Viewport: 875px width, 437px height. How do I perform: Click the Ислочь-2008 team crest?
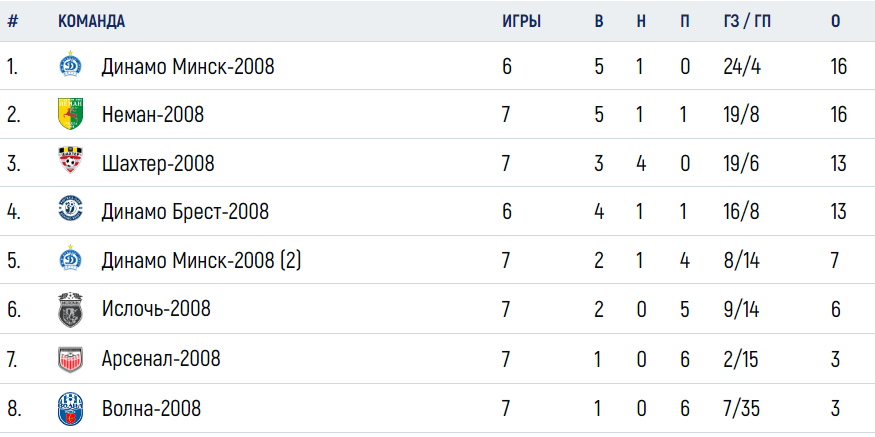[x=71, y=309]
